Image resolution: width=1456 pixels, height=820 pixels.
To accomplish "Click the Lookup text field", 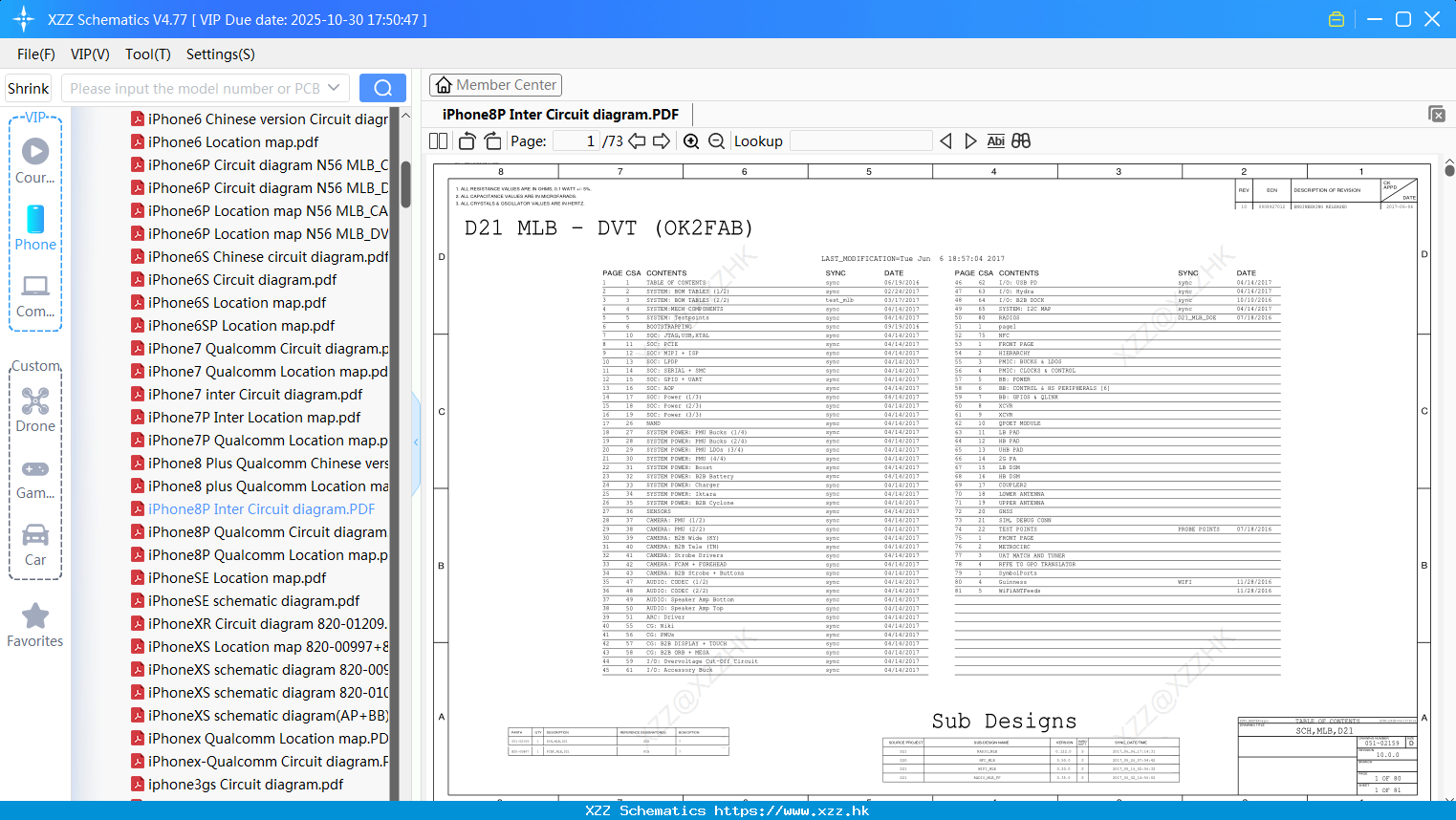I will click(861, 141).
